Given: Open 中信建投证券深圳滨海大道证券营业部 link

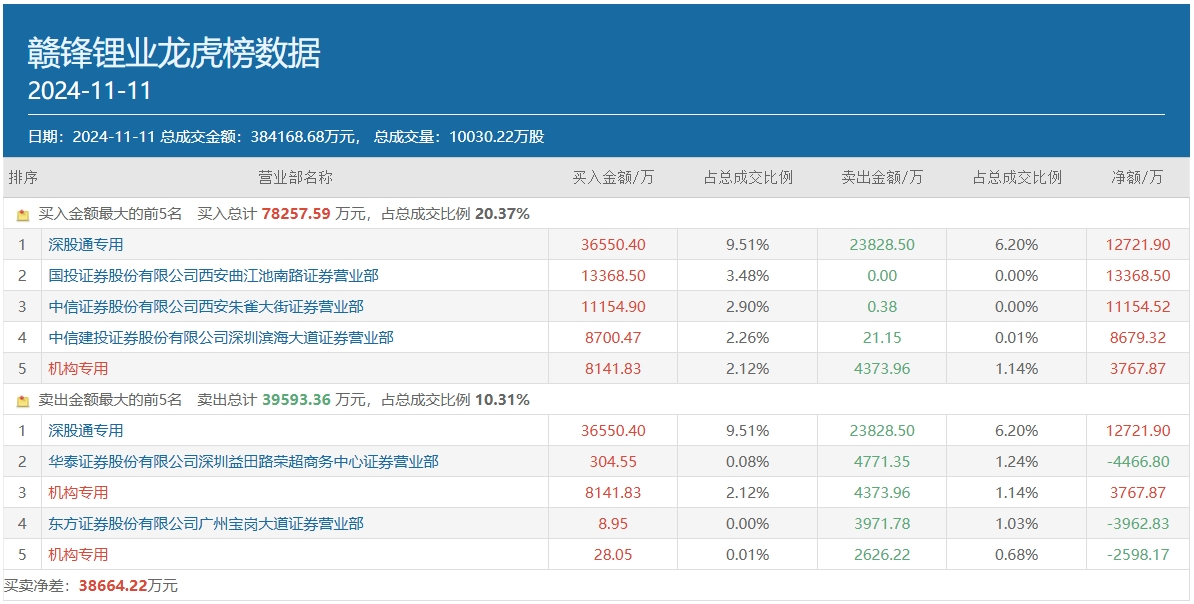Looking at the screenshot, I should pos(221,337).
